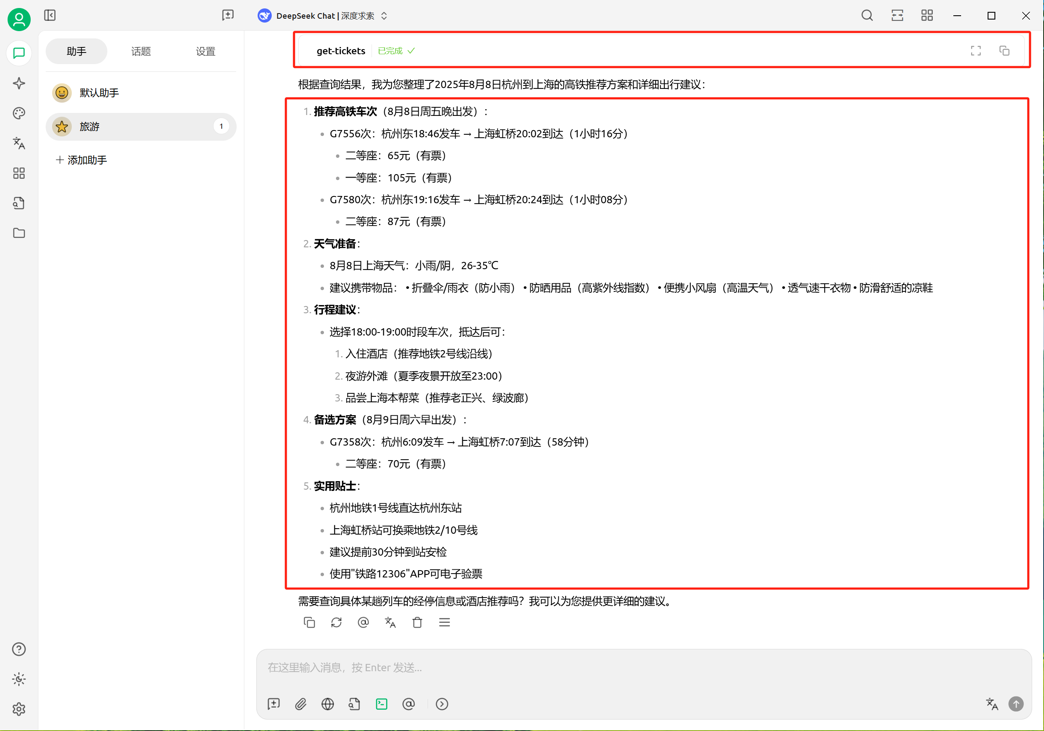This screenshot has width=1044, height=731.
Task: Click the @ model mention icon in input toolbar
Action: pyautogui.click(x=408, y=704)
